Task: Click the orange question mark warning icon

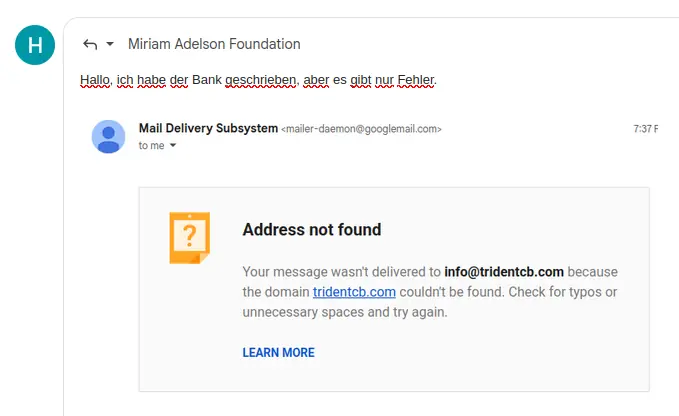Action: (x=189, y=238)
